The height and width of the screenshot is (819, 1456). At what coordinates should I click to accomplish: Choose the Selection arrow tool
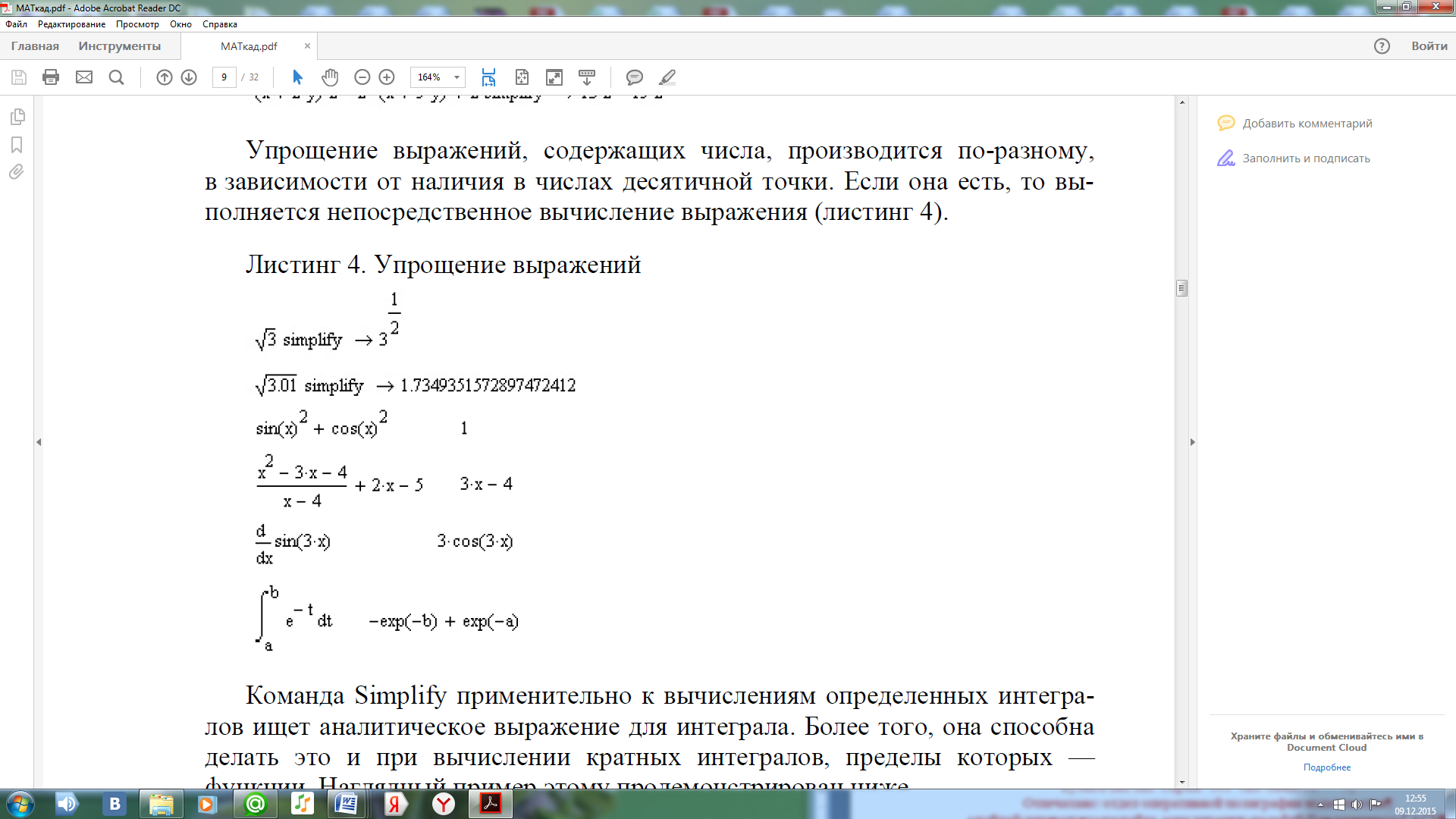[x=297, y=77]
